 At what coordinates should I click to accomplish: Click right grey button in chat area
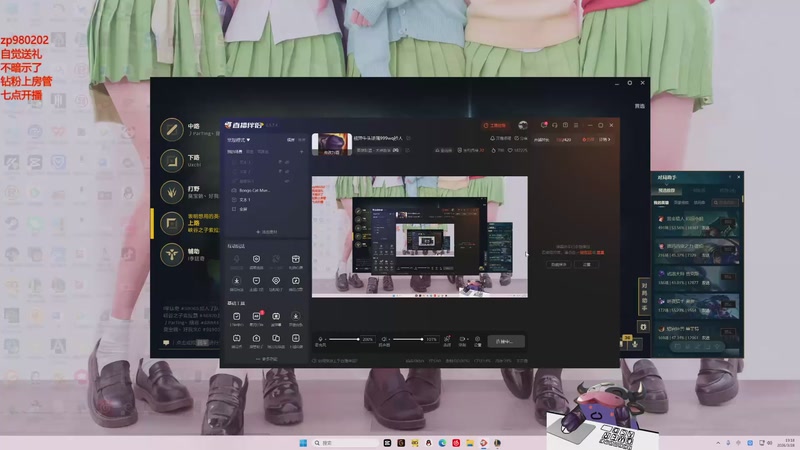tap(587, 264)
